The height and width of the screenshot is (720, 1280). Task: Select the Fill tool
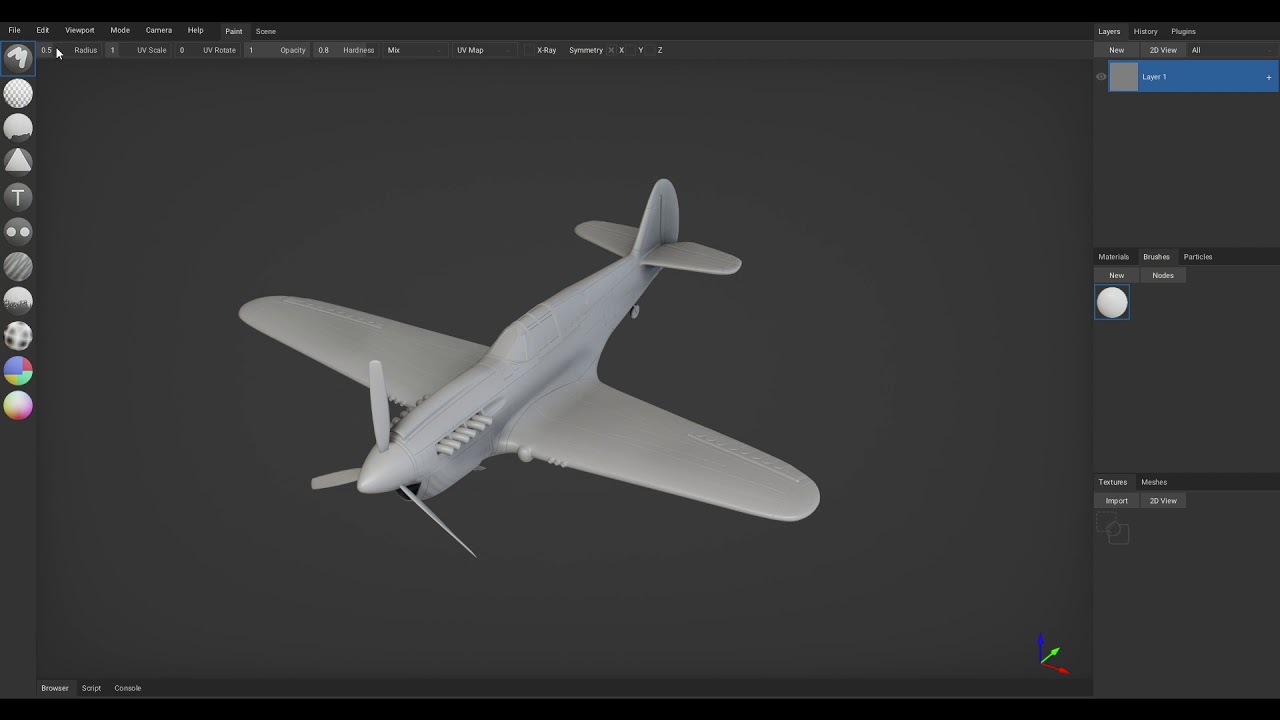18,128
